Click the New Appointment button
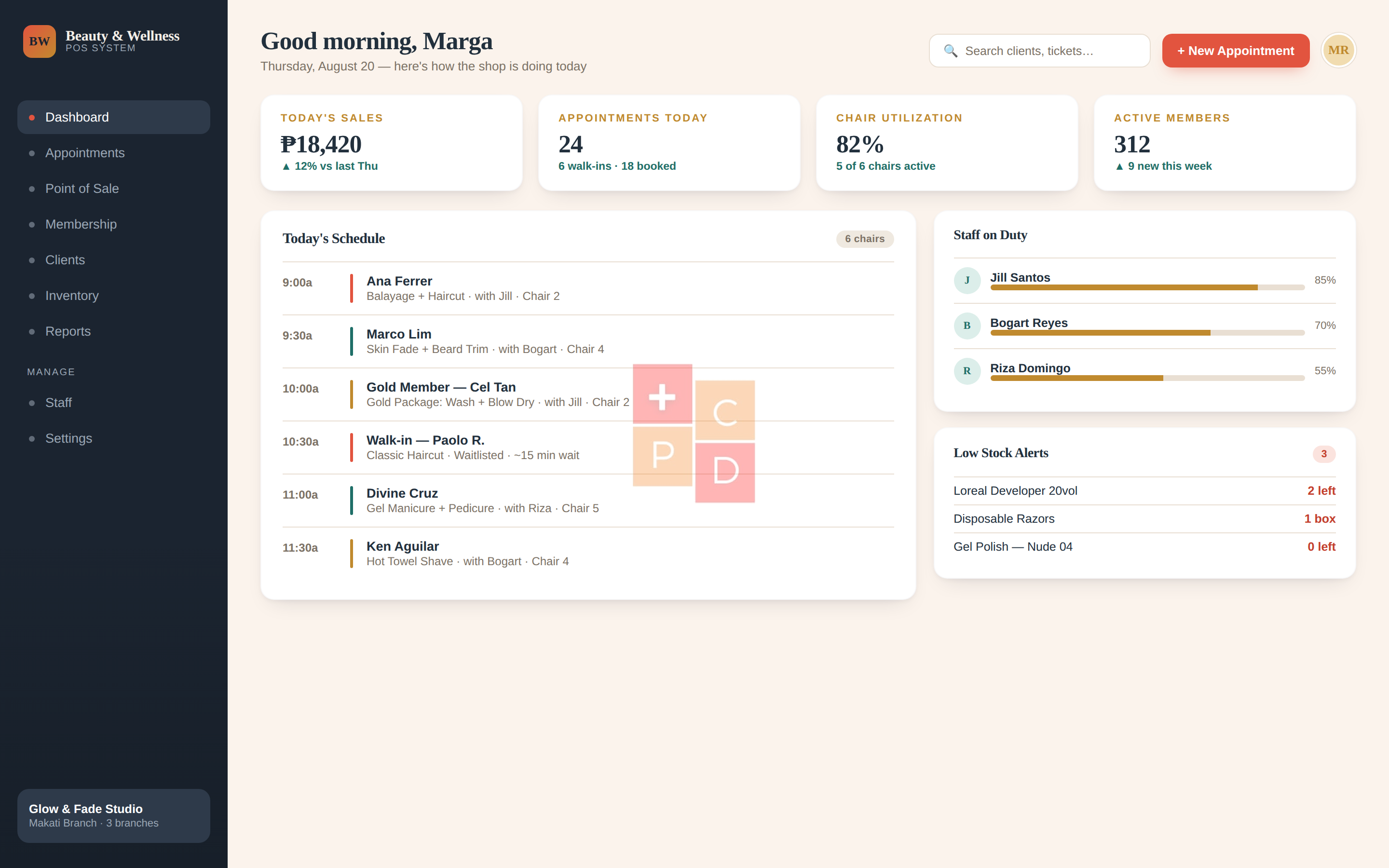 [1236, 51]
